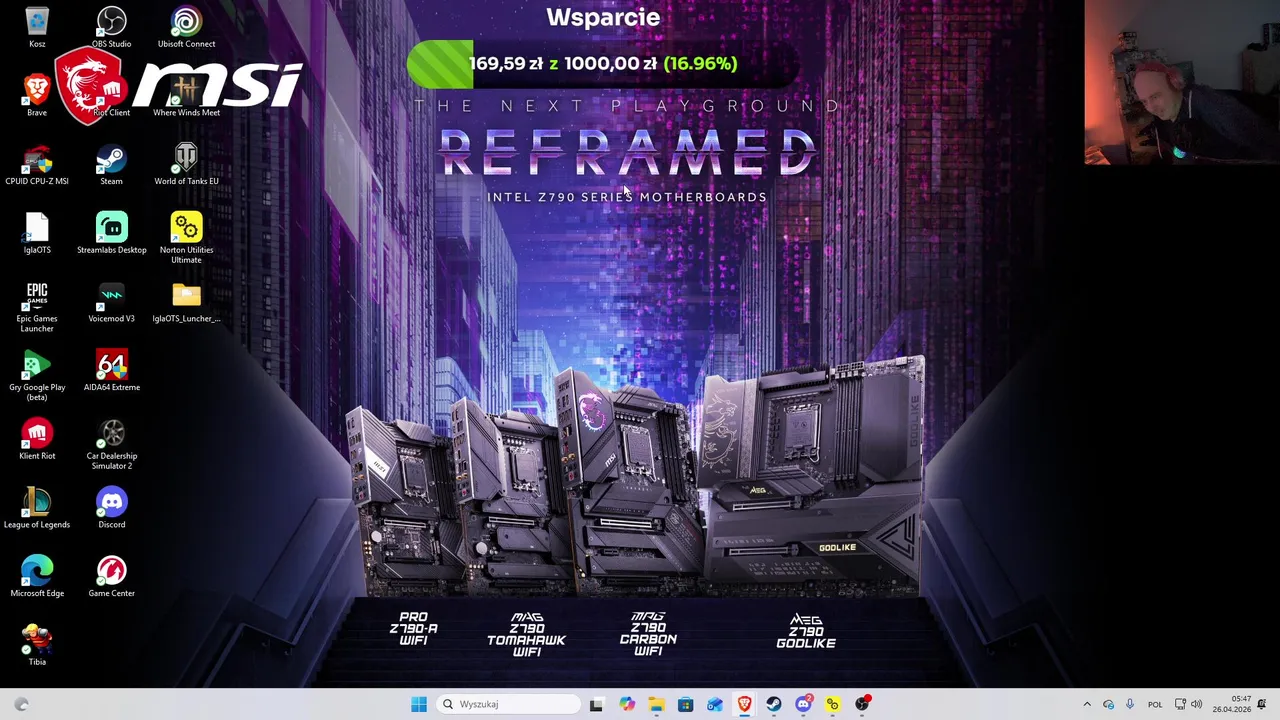The height and width of the screenshot is (720, 1280).
Task: Open Microsoft Store from the taskbar
Action: pos(685,704)
